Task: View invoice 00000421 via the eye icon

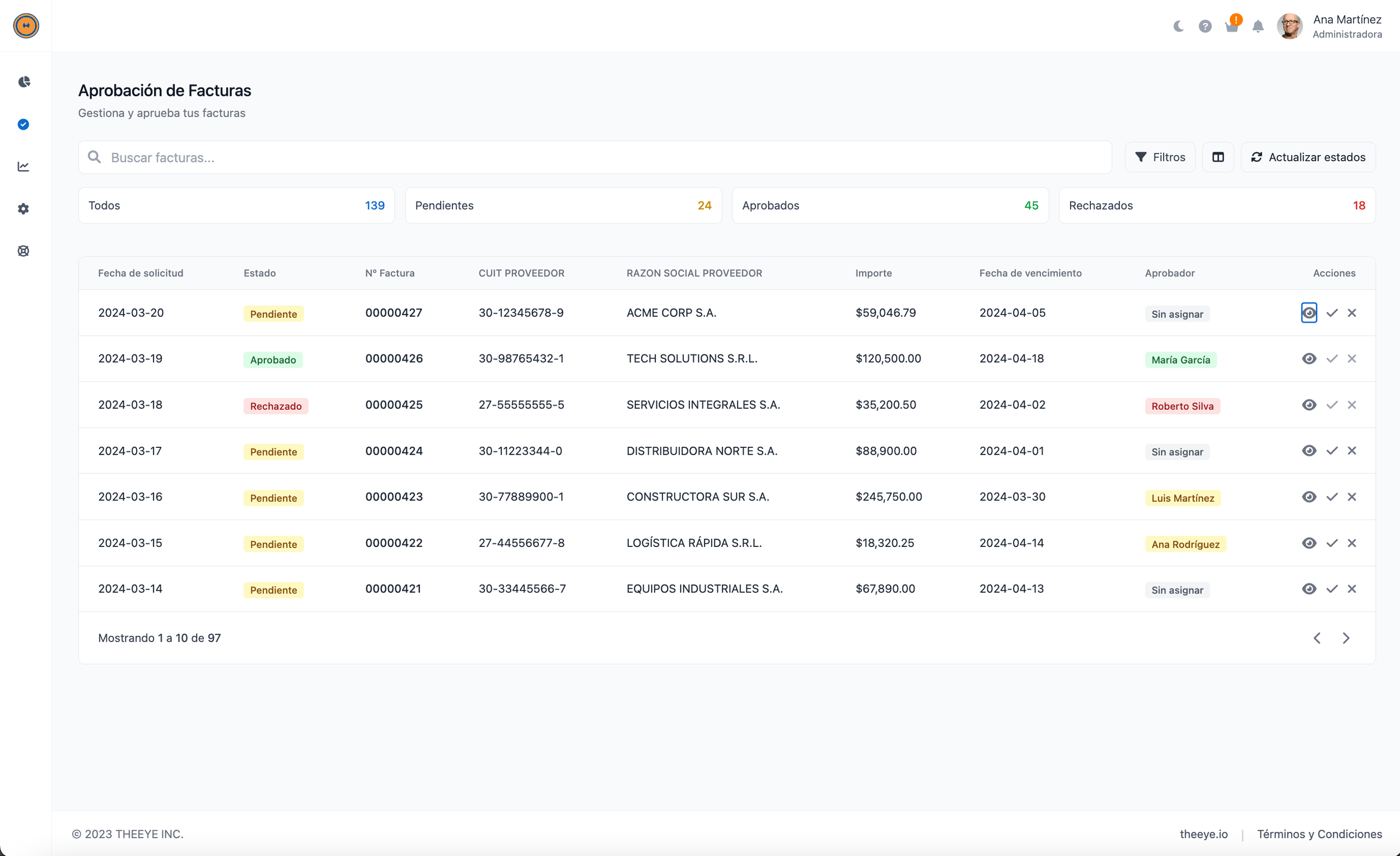Action: 1309,589
